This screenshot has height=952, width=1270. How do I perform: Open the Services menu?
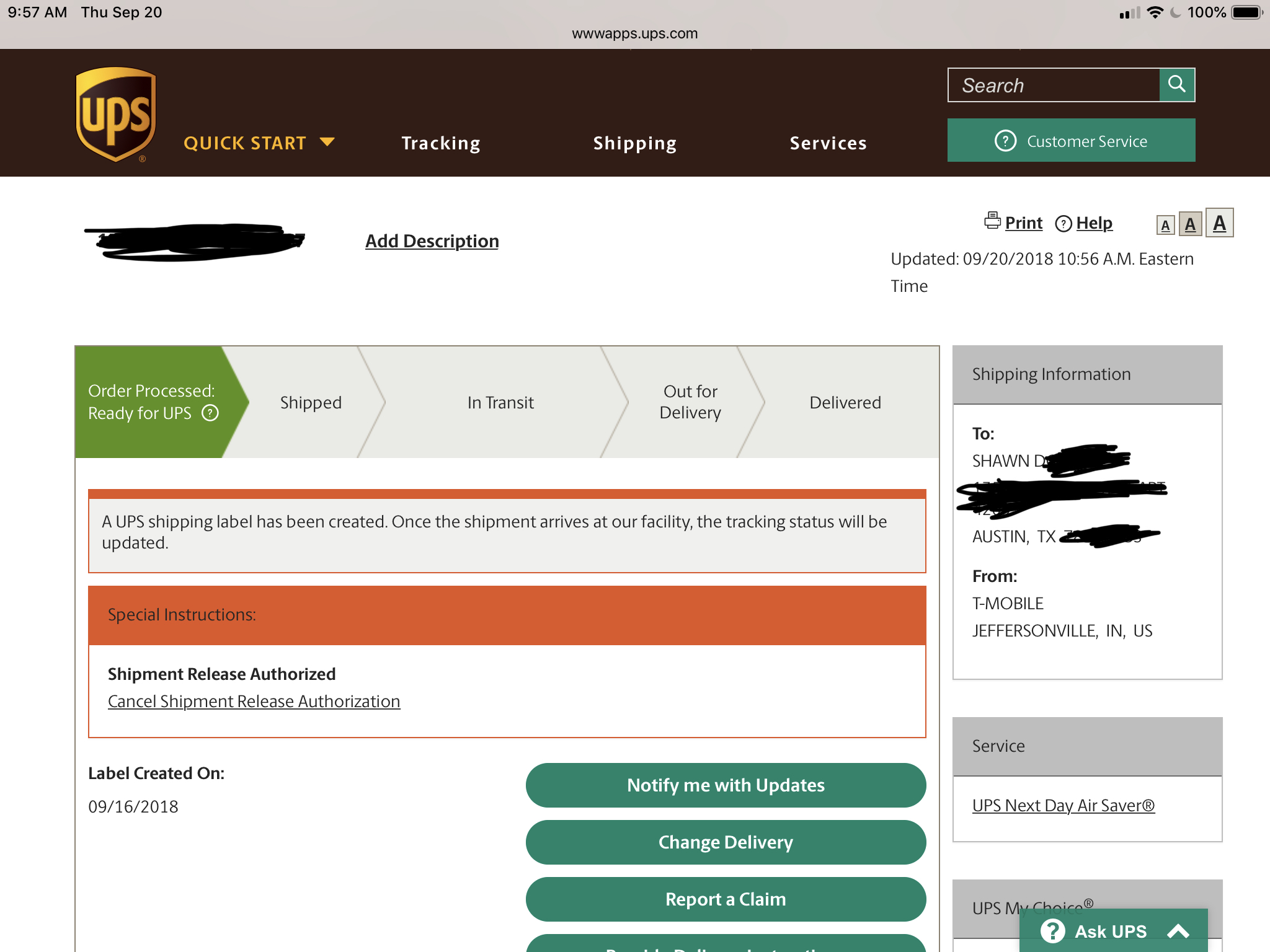pos(828,143)
